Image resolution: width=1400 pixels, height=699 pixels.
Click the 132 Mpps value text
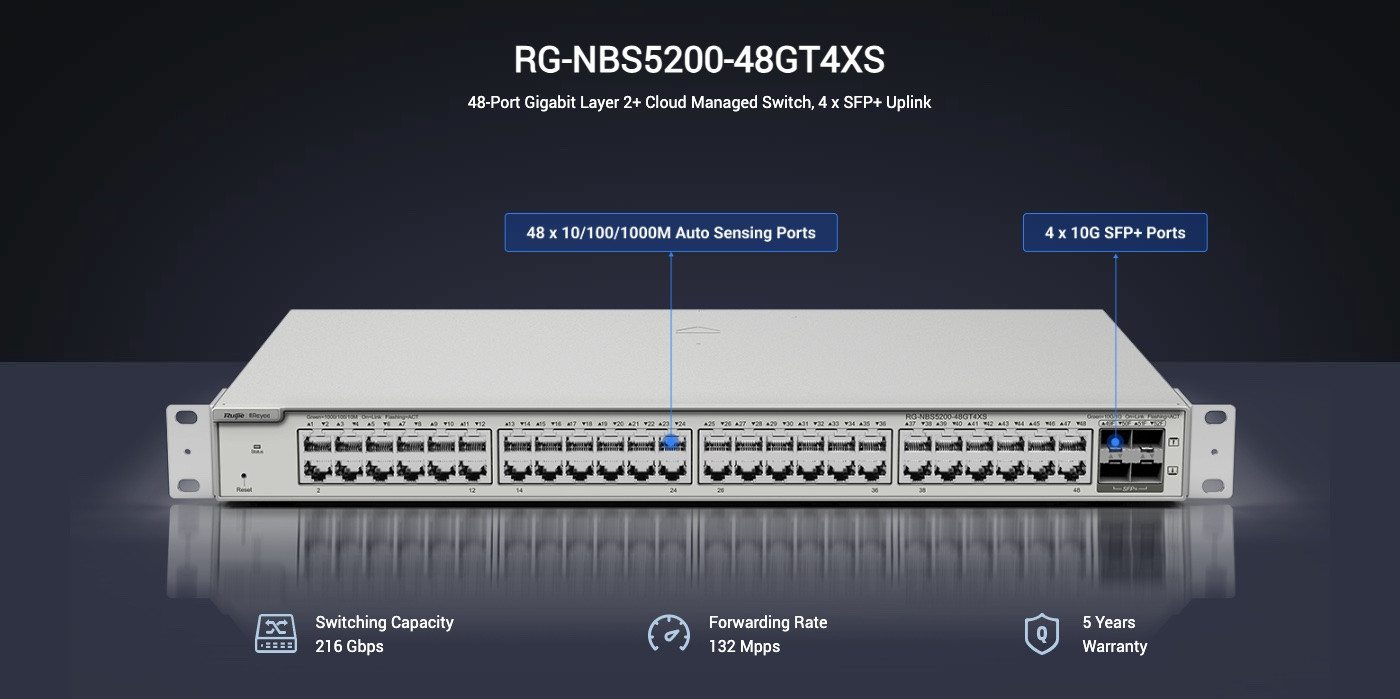coord(744,646)
